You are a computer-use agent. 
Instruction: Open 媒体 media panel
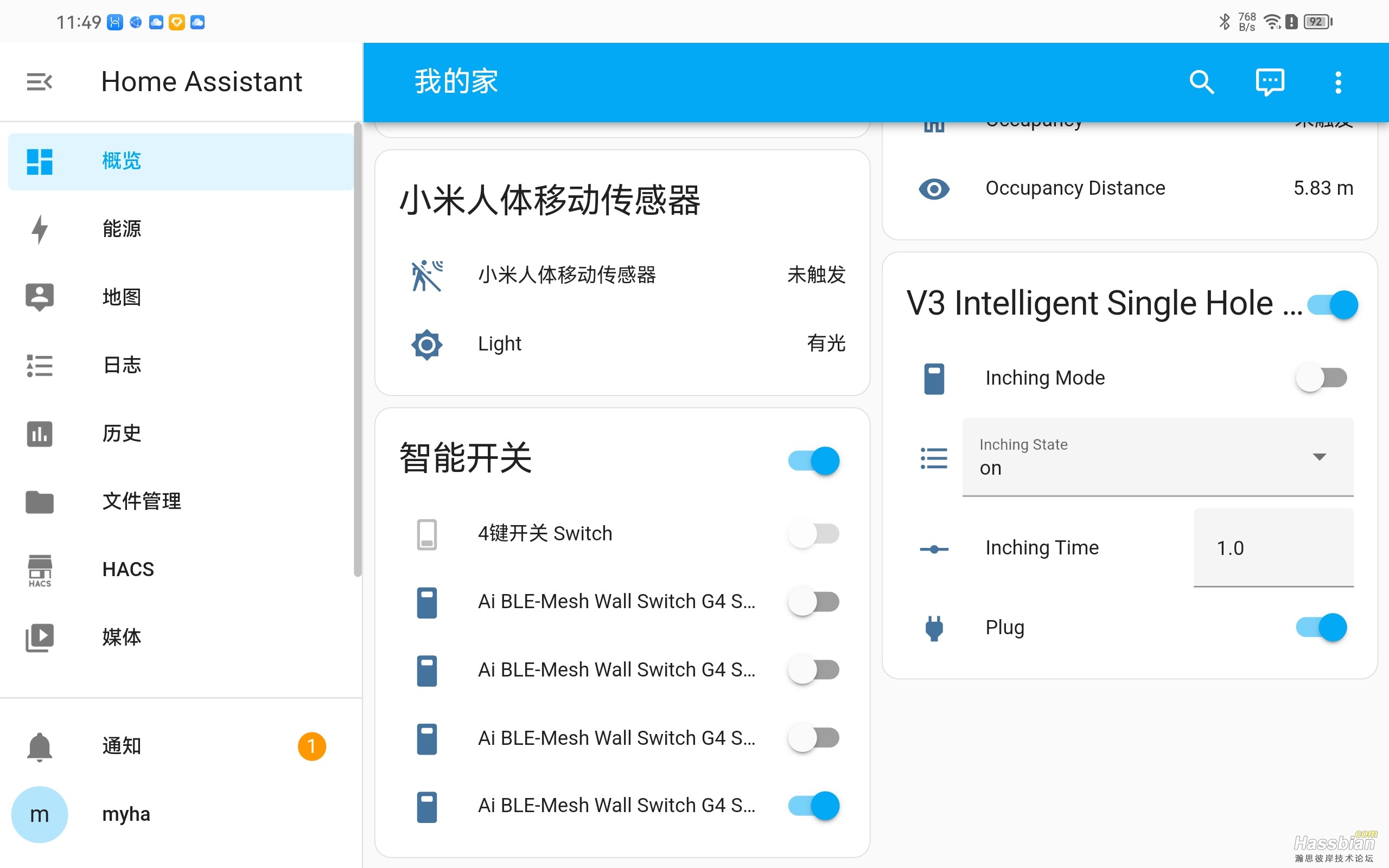coord(181,637)
